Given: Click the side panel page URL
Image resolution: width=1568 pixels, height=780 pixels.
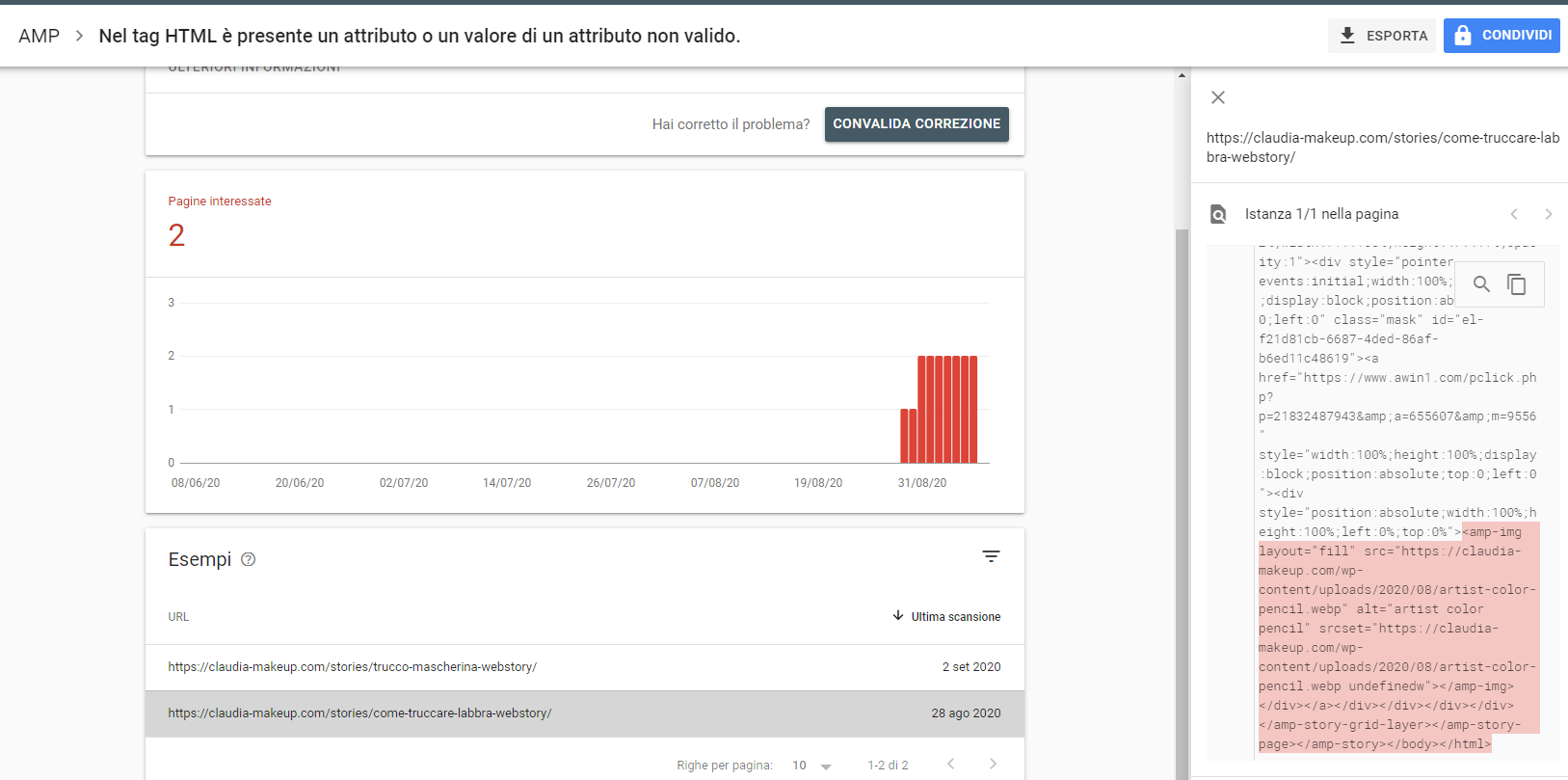Looking at the screenshot, I should [1383, 148].
